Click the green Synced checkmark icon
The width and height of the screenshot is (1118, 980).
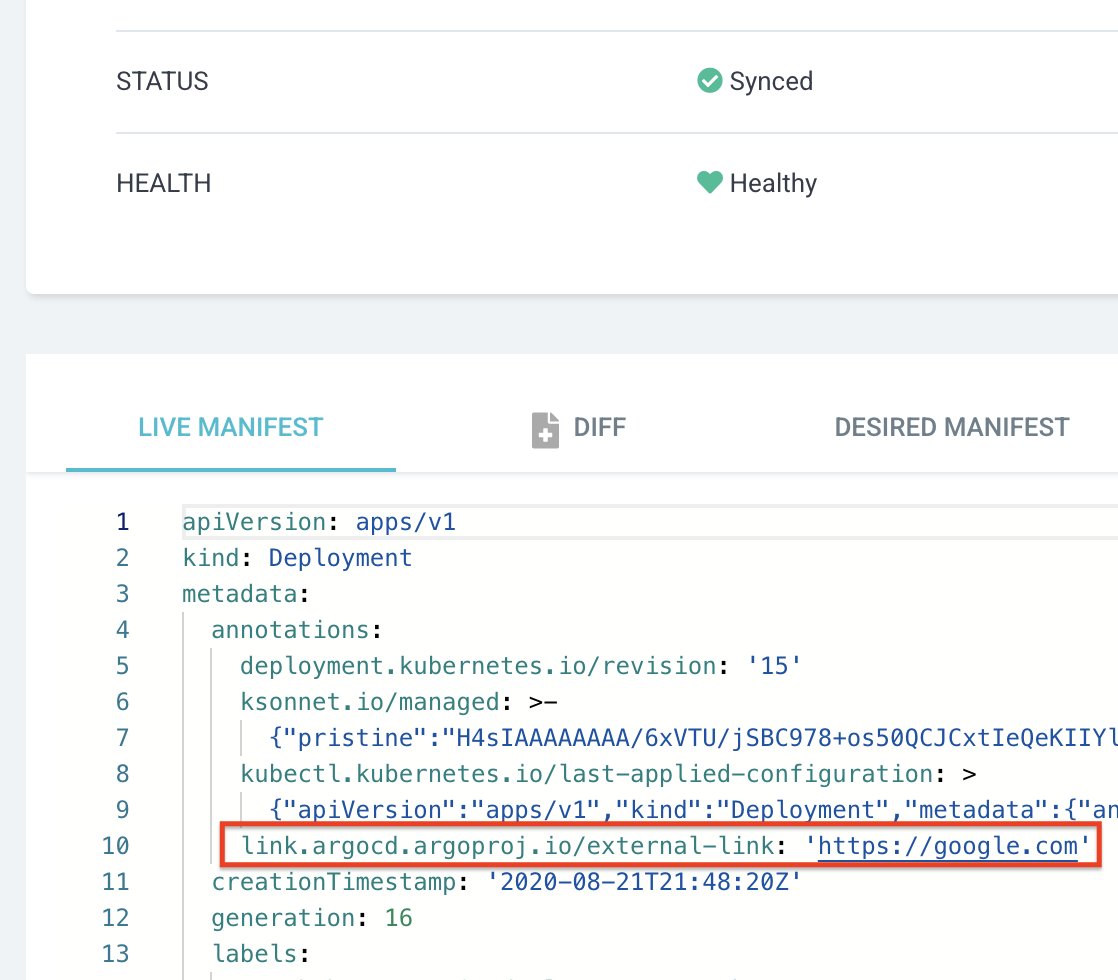[709, 81]
